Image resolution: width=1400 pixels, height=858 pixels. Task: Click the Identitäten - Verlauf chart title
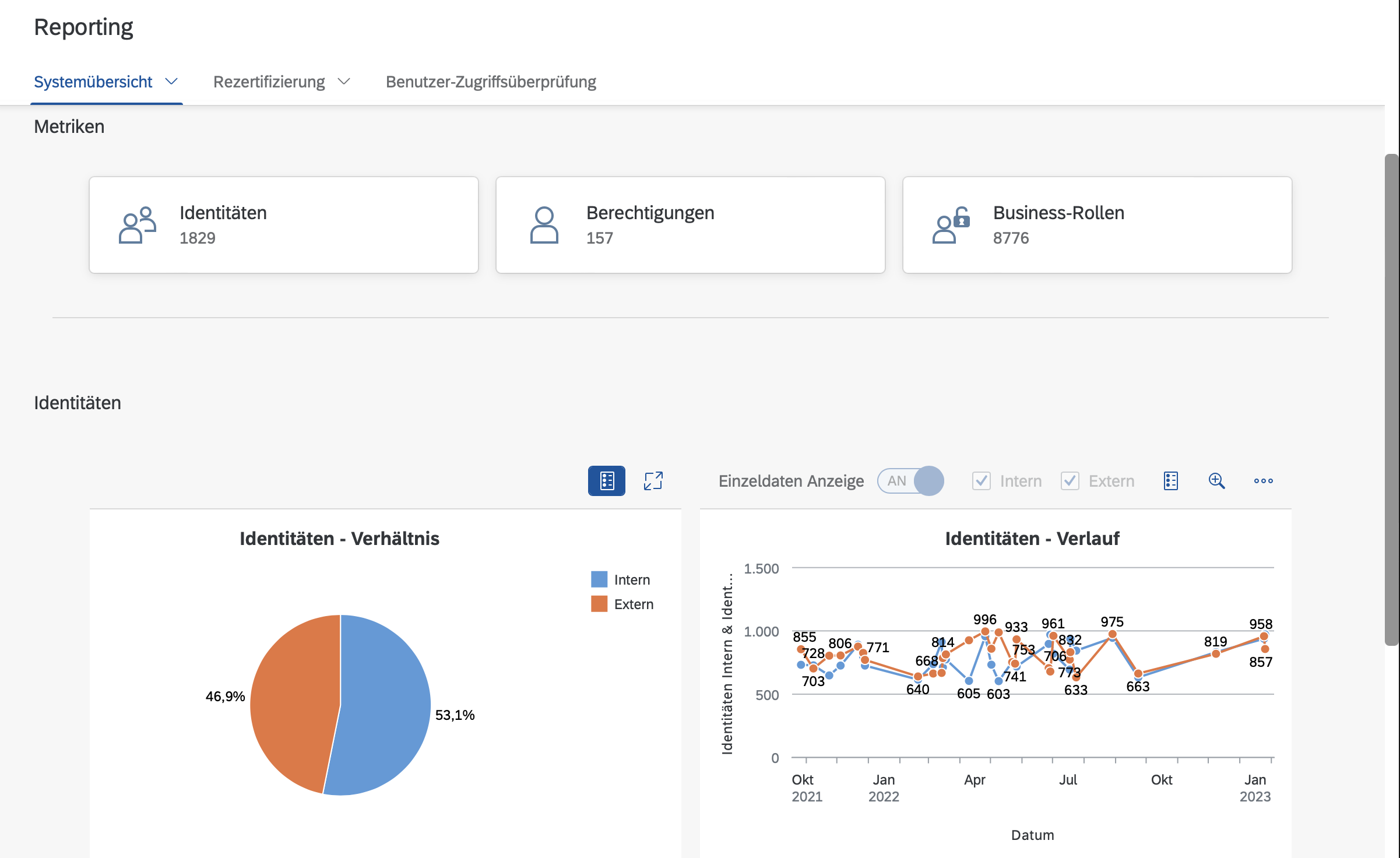pyautogui.click(x=1032, y=539)
